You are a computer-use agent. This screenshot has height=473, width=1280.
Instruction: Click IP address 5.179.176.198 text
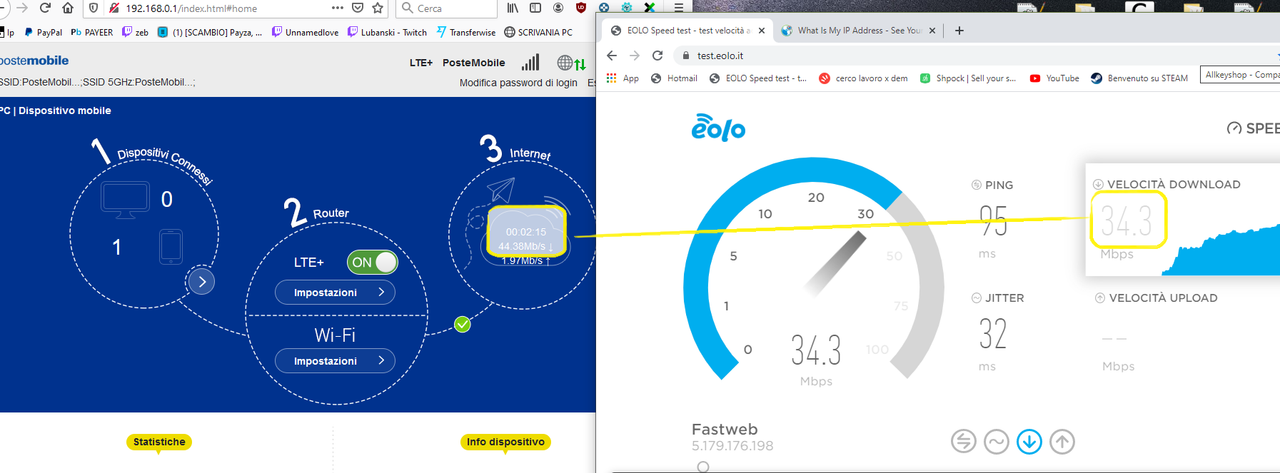pyautogui.click(x=732, y=446)
